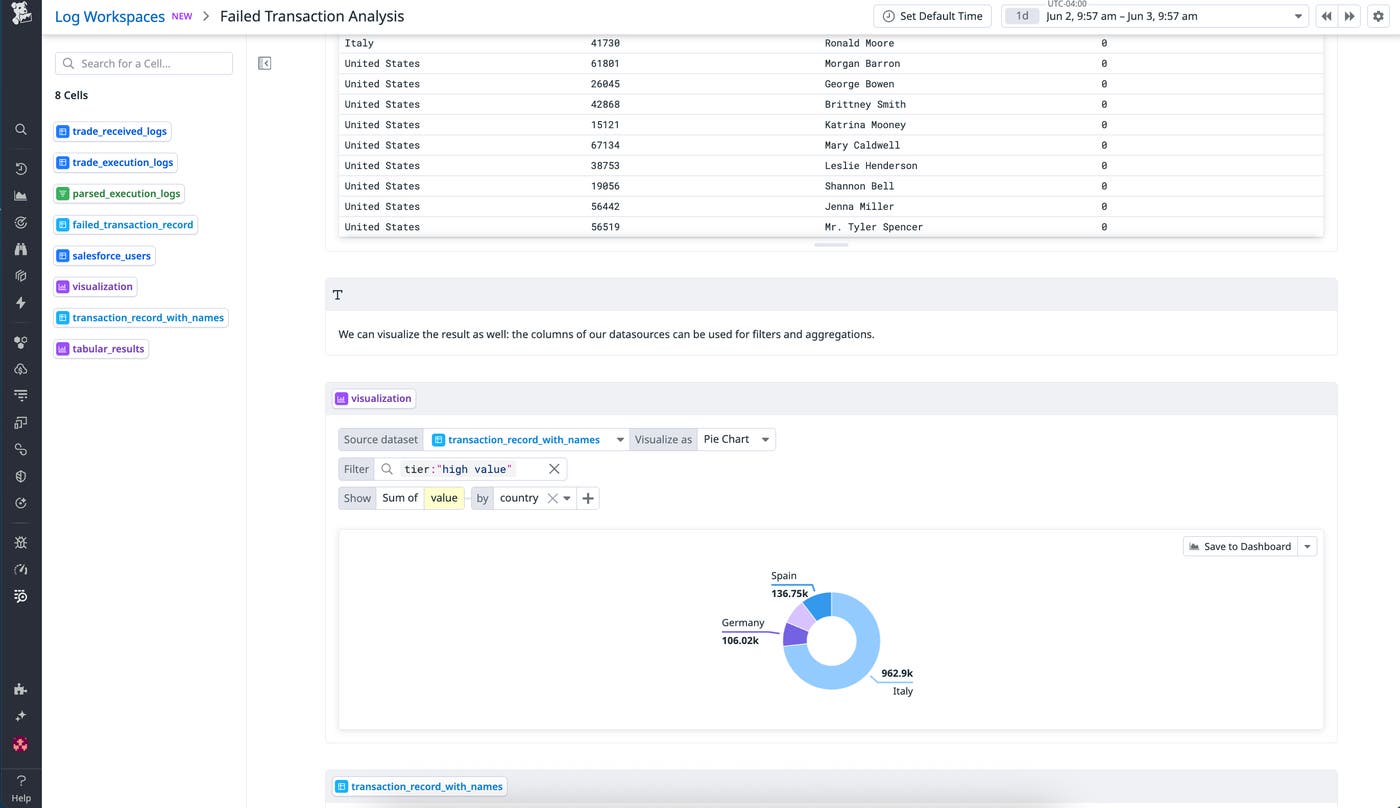This screenshot has height=808, width=1400.
Task: Collapse the cells list side panel
Action: [x=264, y=63]
